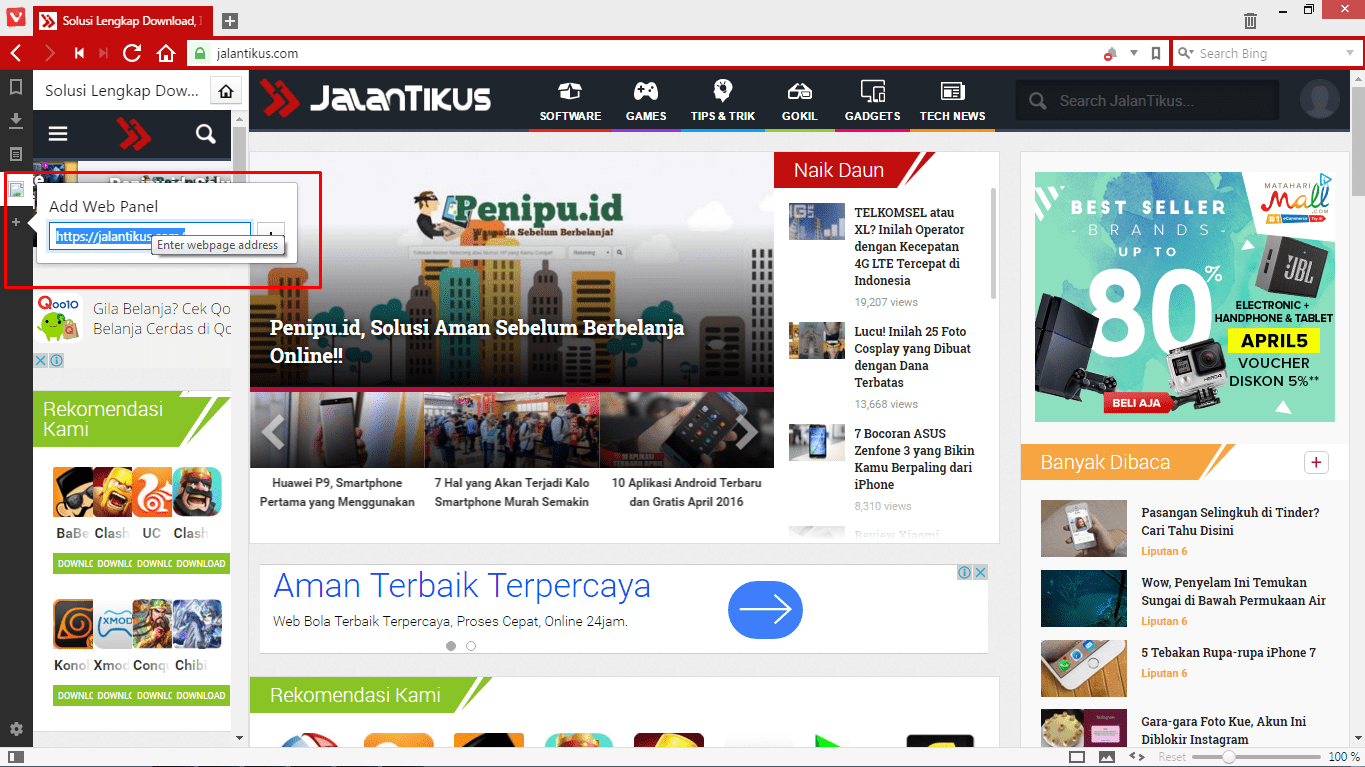
Task: Select second ad carousel dot
Action: 471,646
